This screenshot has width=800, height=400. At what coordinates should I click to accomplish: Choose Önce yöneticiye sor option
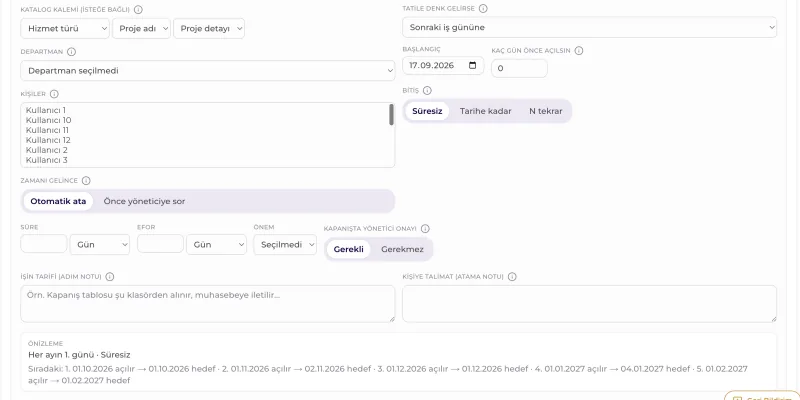[144, 201]
